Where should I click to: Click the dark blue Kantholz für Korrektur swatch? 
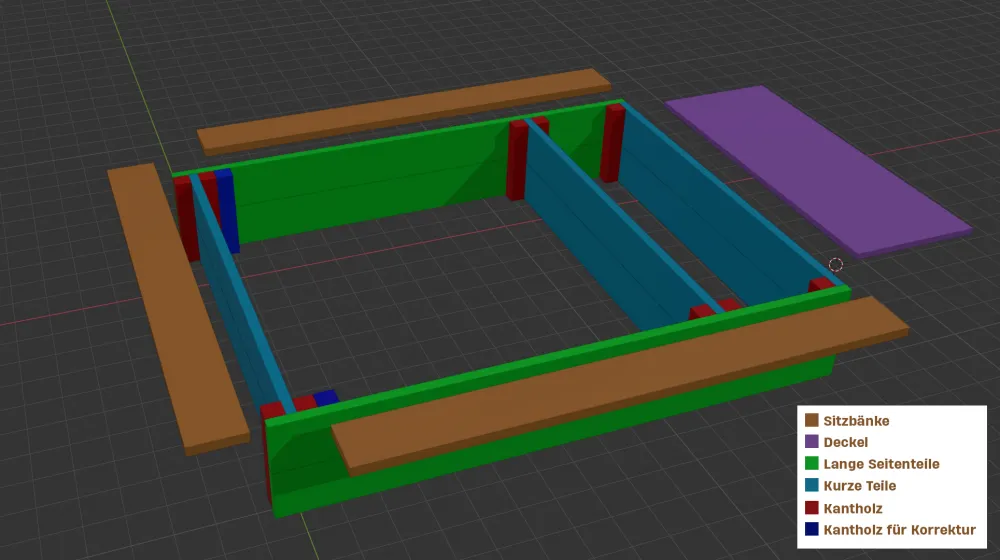(811, 529)
